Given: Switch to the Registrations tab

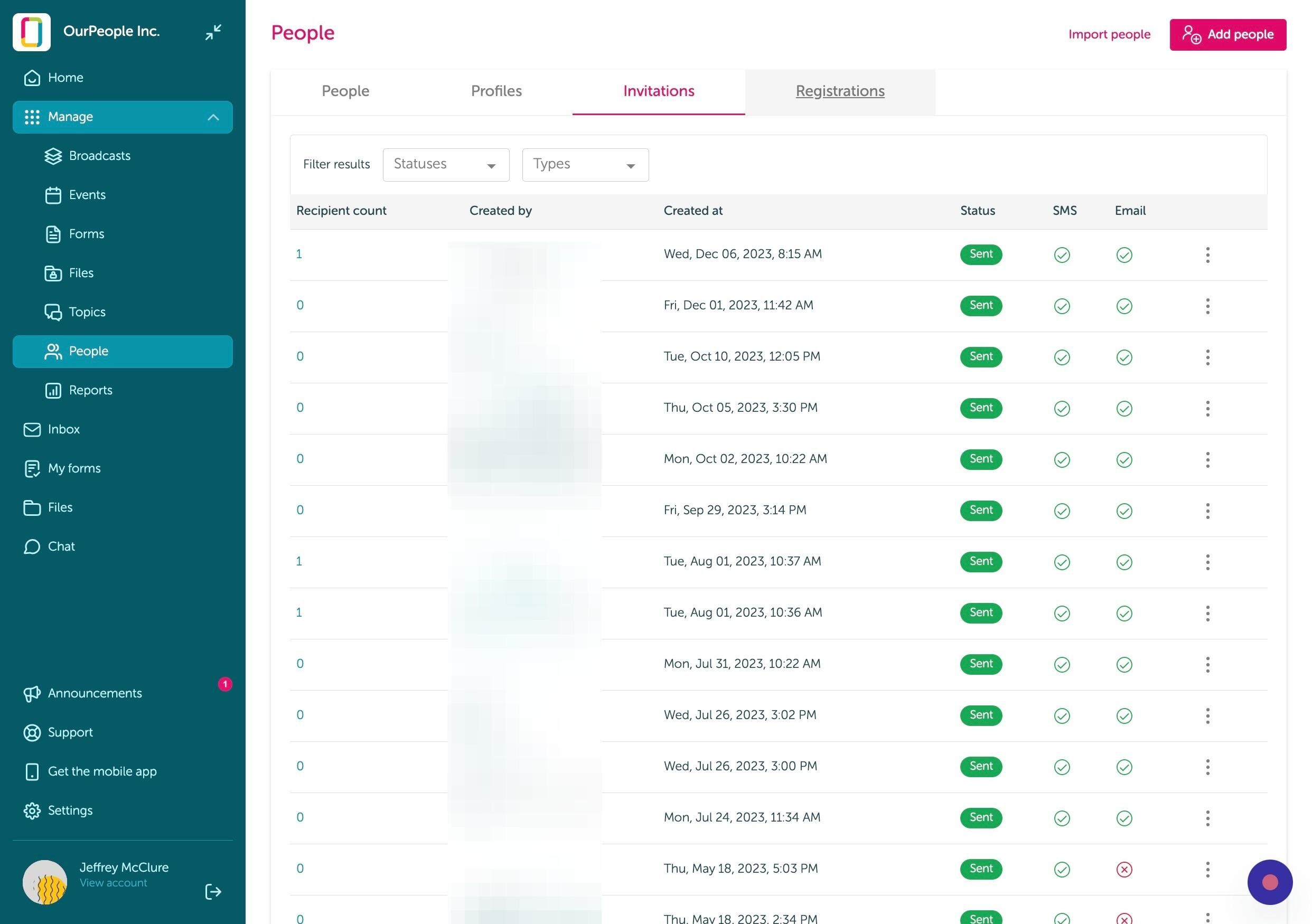Looking at the screenshot, I should coord(840,91).
